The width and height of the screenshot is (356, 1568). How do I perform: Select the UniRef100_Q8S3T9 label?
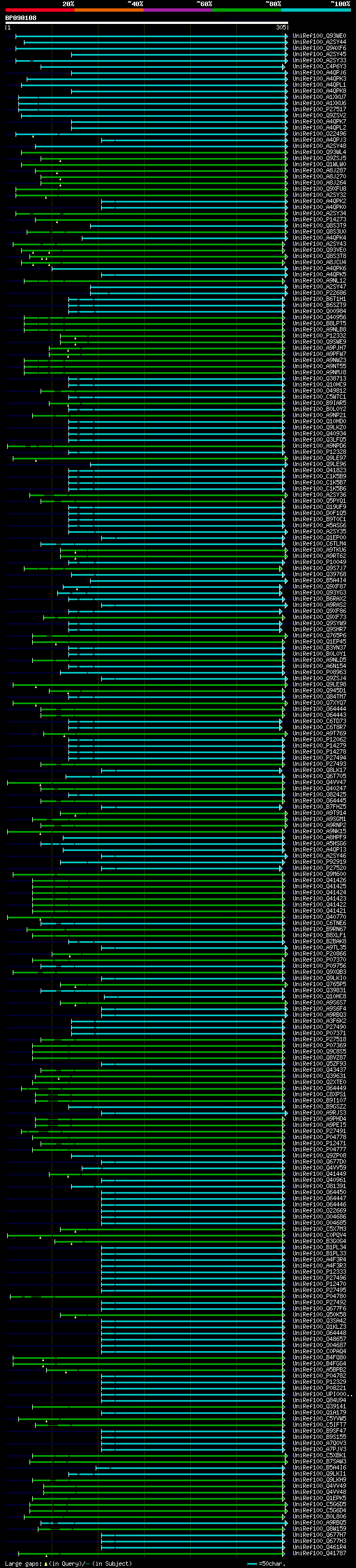click(319, 226)
